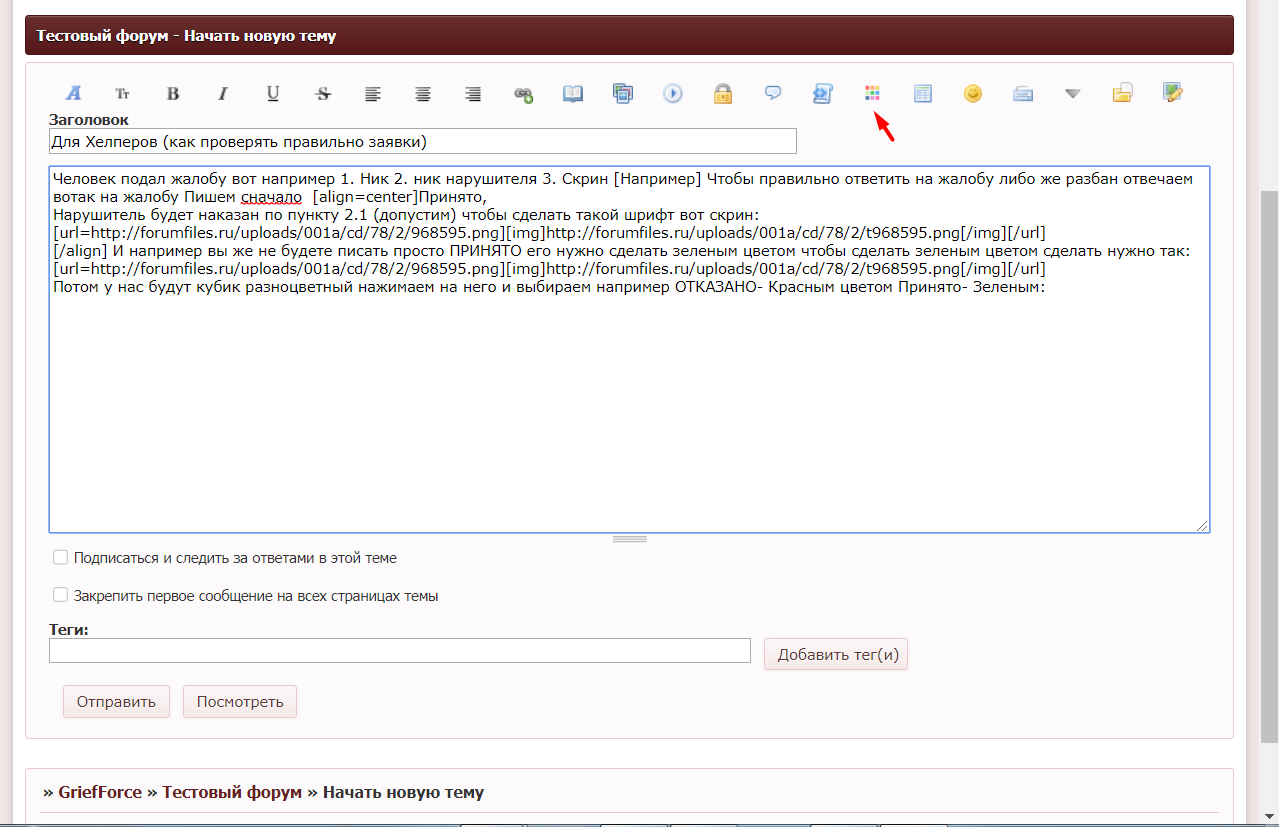Open the GriefForce breadcrumb link
The width and height of the screenshot is (1279, 827).
click(99, 792)
